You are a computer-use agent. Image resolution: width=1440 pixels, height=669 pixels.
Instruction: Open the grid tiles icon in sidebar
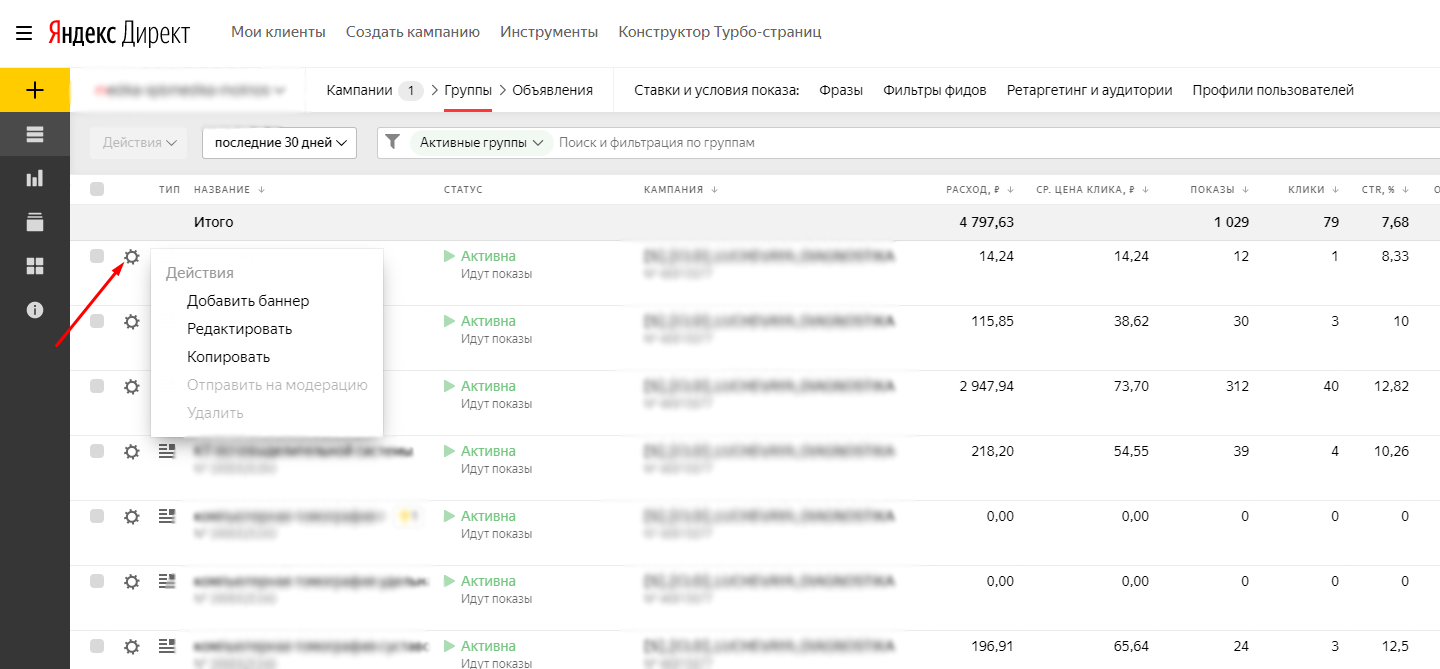[x=35, y=265]
